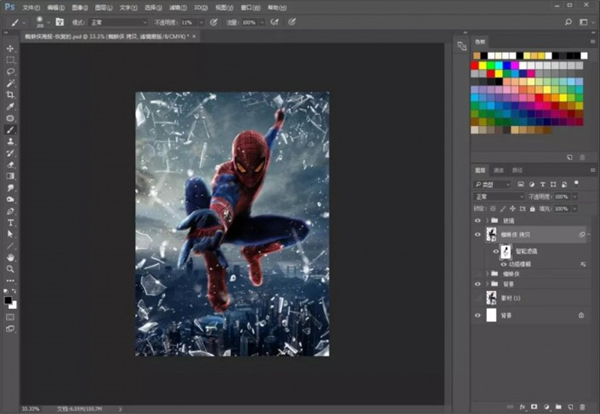Click the Lasso tool icon

tap(11, 71)
